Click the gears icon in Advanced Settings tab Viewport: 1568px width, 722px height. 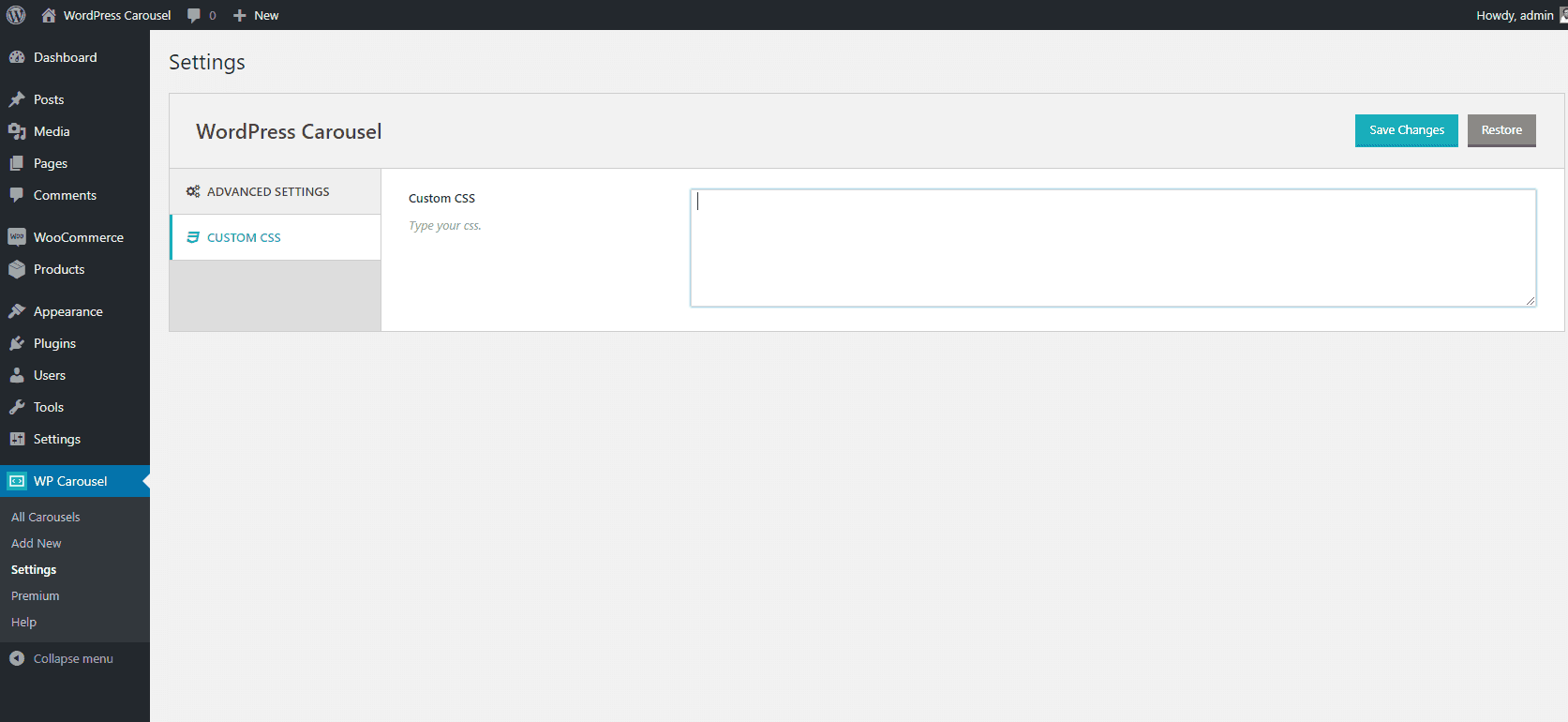coord(193,191)
